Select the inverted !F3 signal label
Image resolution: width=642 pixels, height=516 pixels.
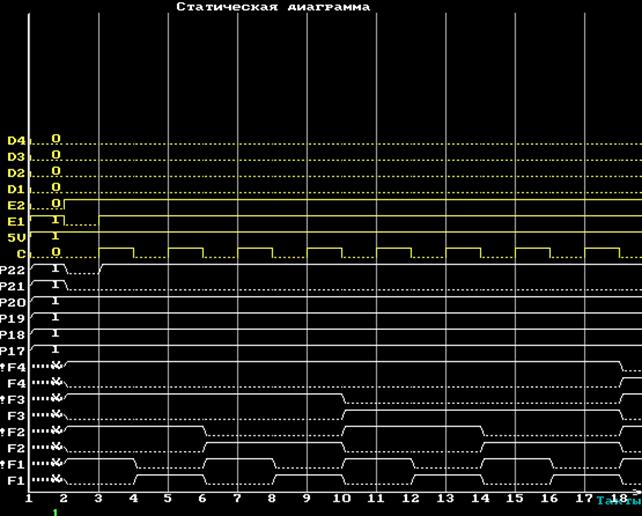[13, 400]
